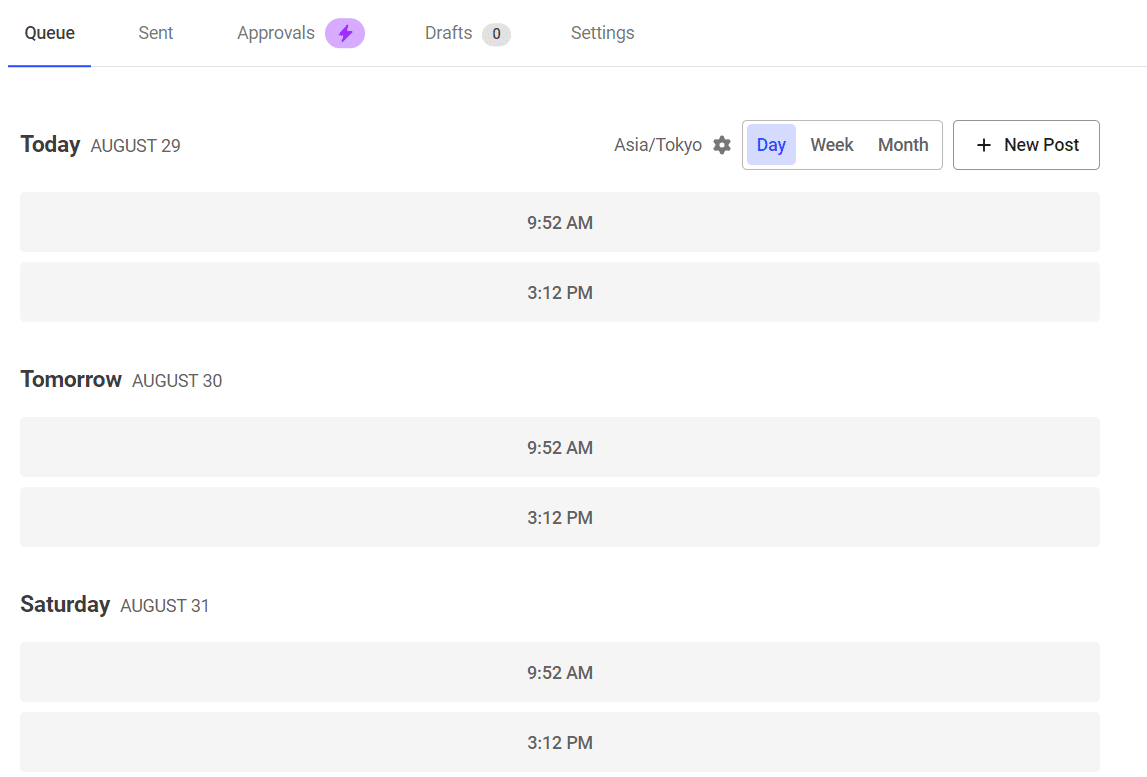This screenshot has width=1147, height=777.
Task: Select the Day view toggle
Action: [x=771, y=145]
